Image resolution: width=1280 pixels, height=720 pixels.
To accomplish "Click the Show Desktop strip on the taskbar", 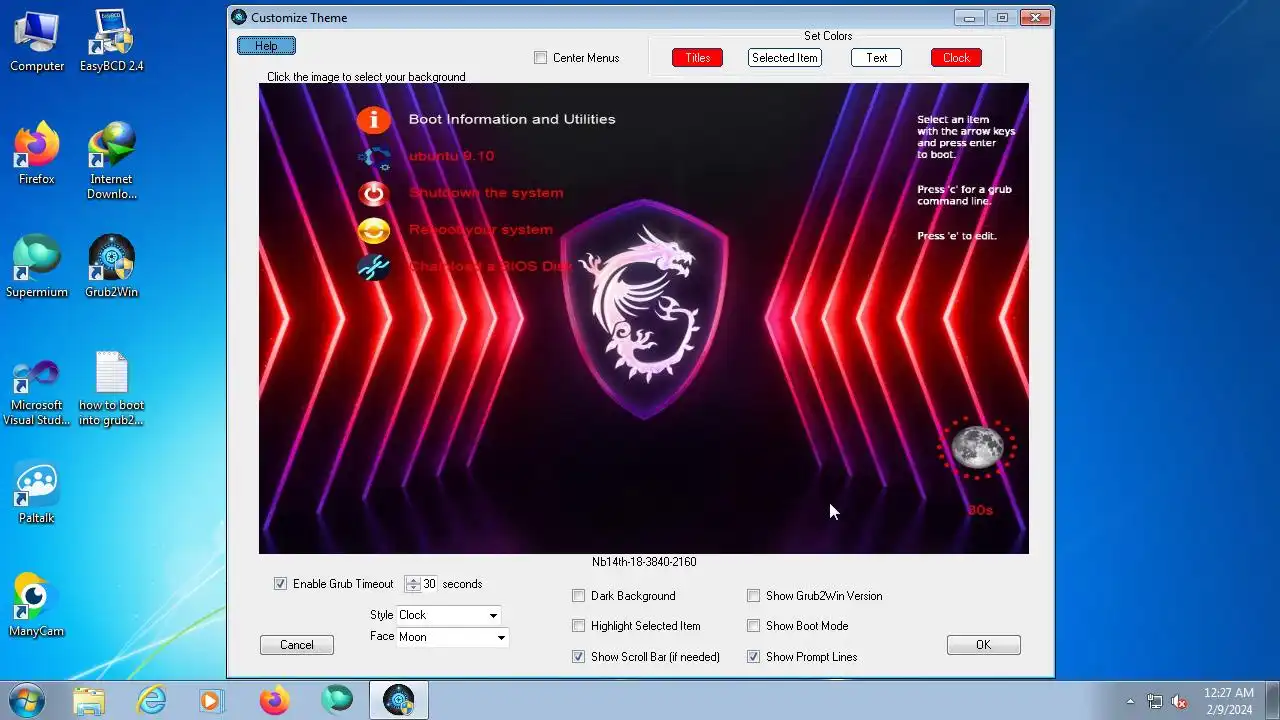I will pos(1272,701).
